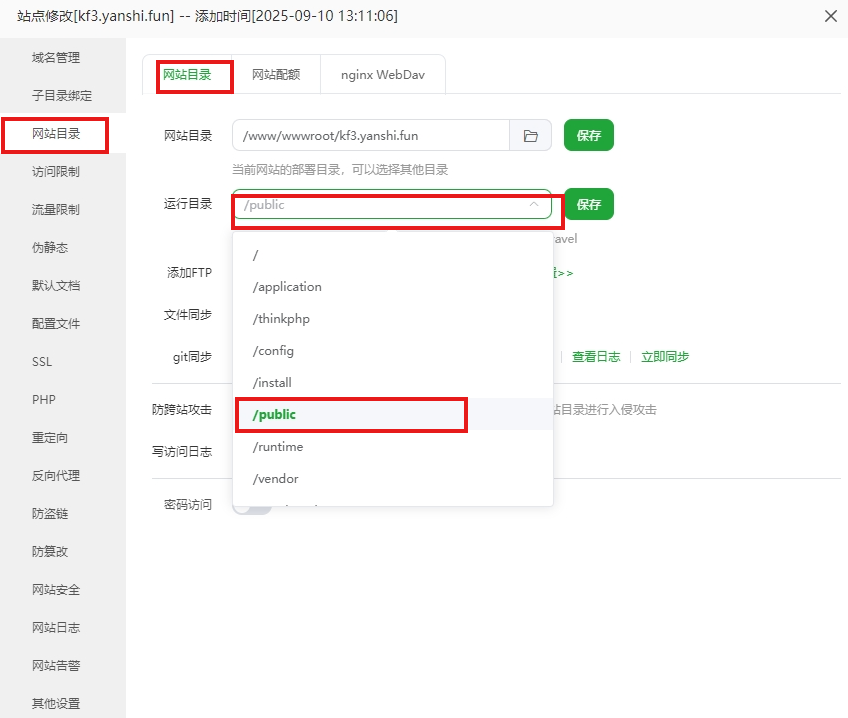
Task: Click 保存 next to the running directory
Action: tap(588, 204)
